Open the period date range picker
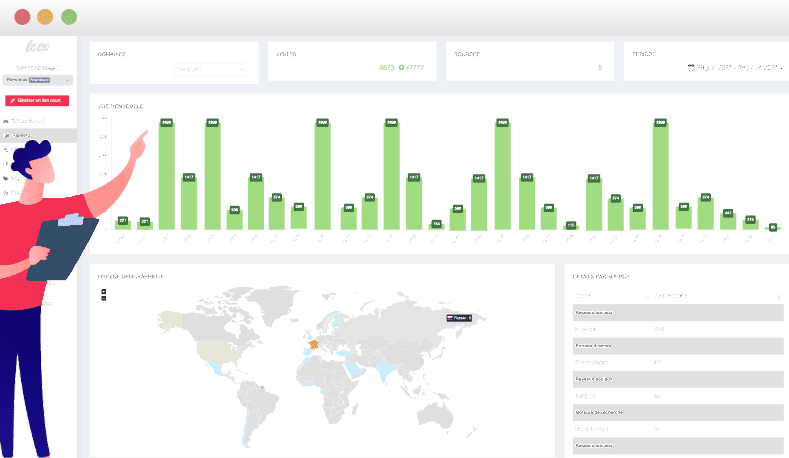Viewport: 789px width, 458px height. 735,67
